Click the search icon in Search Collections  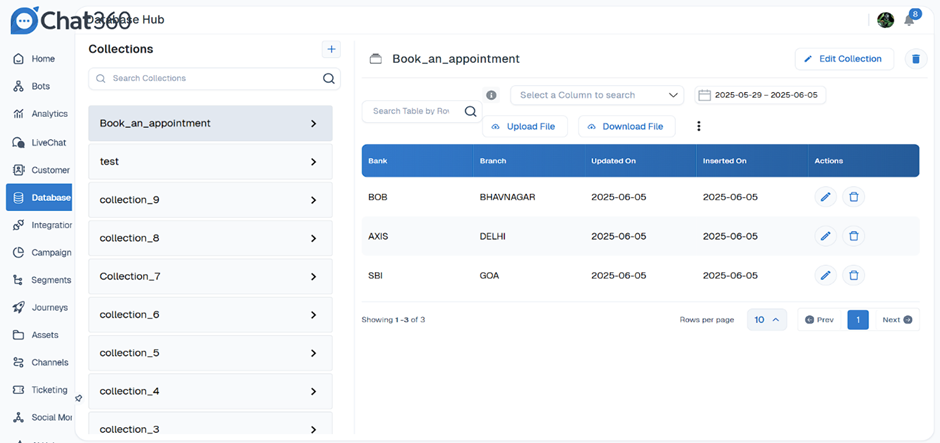tap(328, 78)
